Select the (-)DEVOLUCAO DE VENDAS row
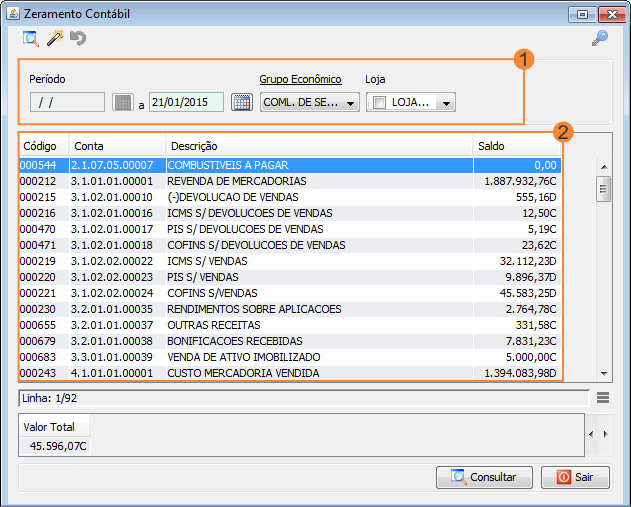The height and width of the screenshot is (507, 631). click(290, 197)
